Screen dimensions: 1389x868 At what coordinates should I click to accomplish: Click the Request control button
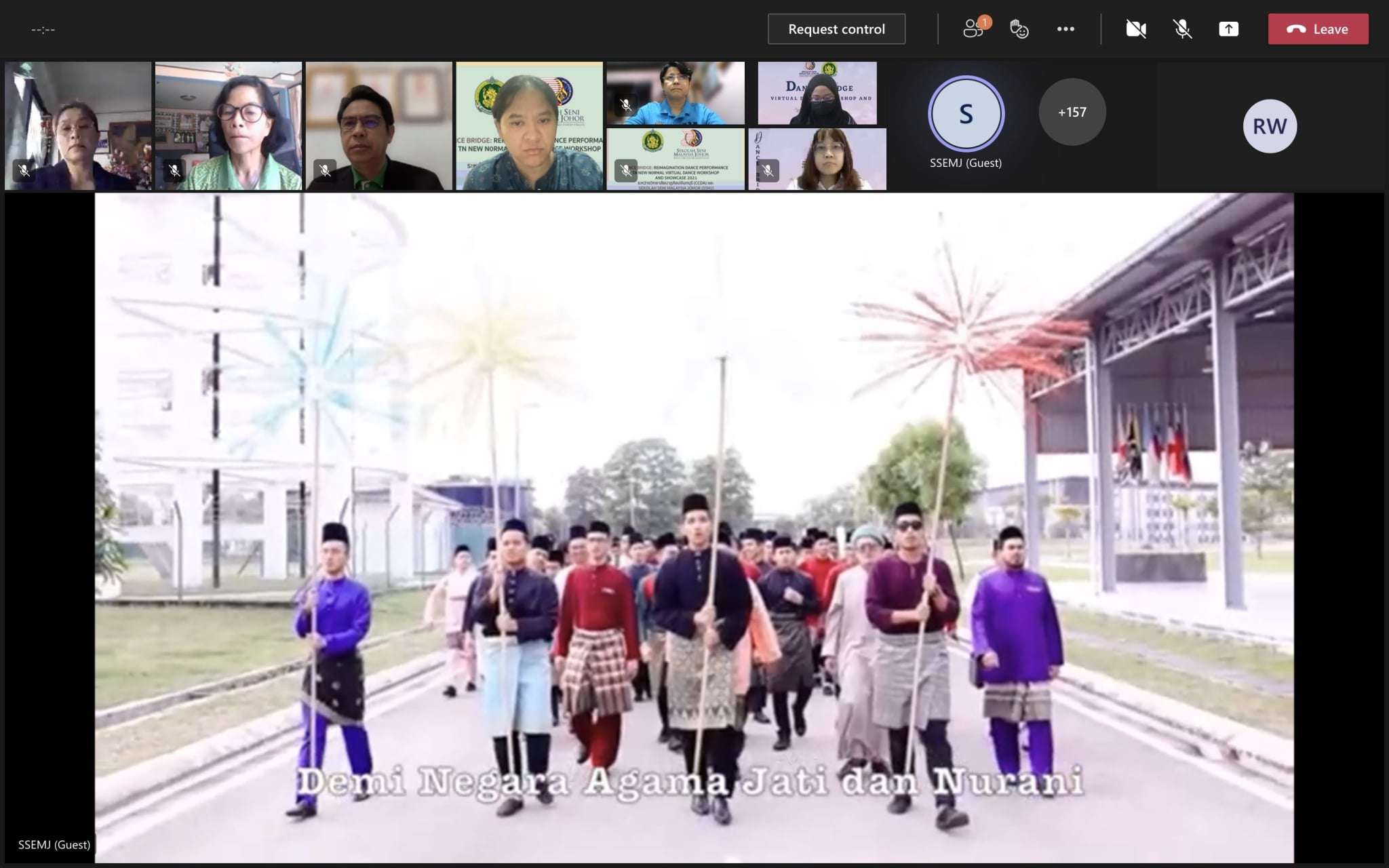[x=836, y=29]
